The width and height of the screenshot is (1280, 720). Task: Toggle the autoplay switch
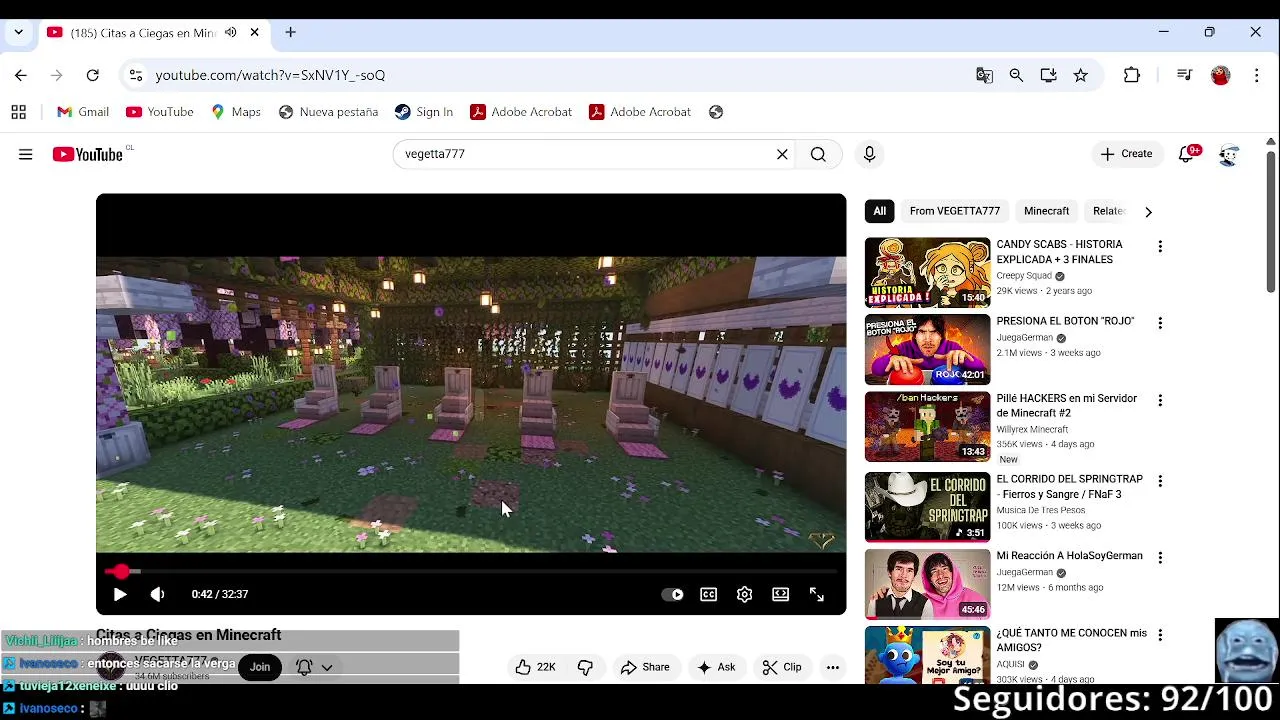tap(673, 594)
